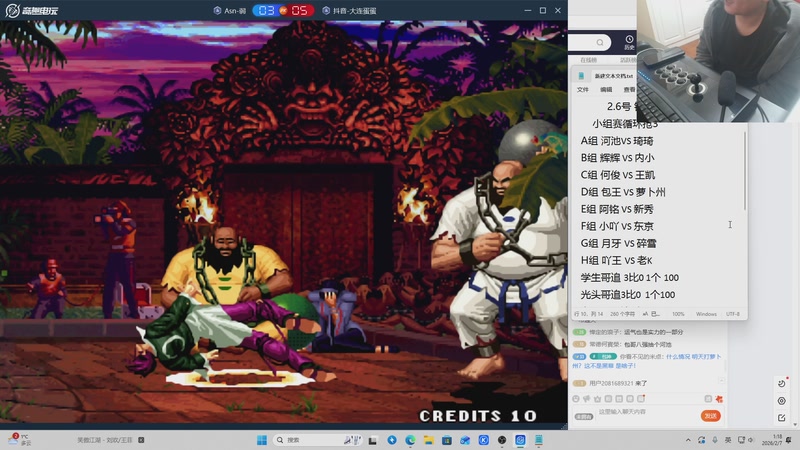
Task: Open the notification bell icon
Action: [789, 440]
